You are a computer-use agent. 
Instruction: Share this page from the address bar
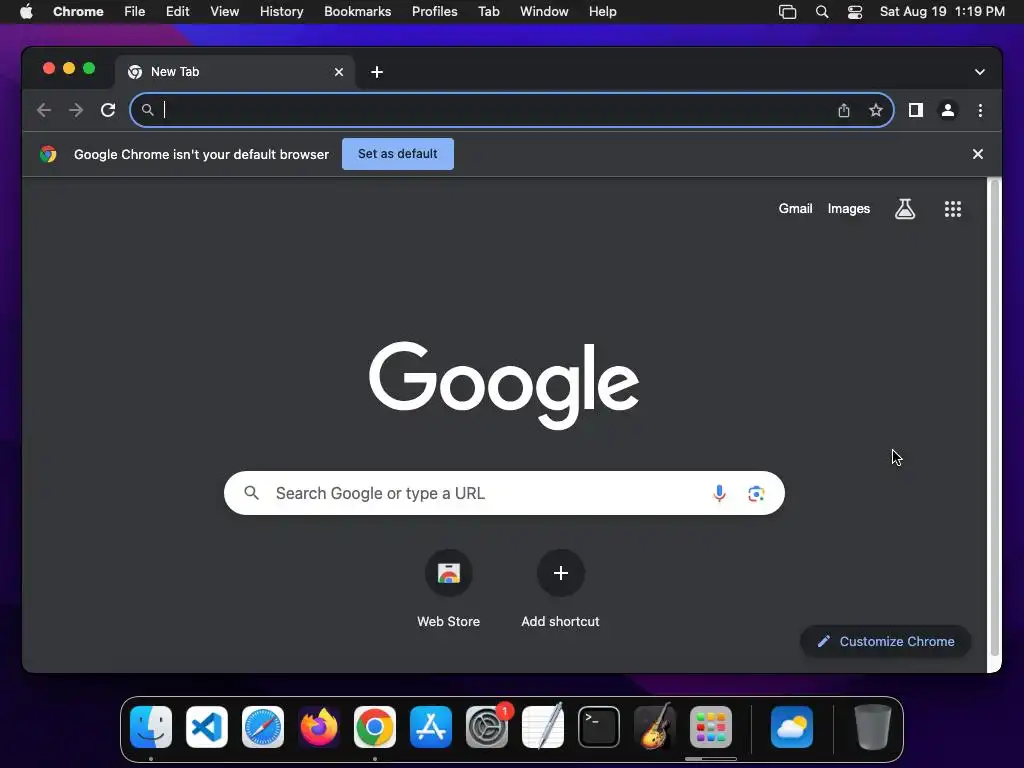pyautogui.click(x=844, y=110)
